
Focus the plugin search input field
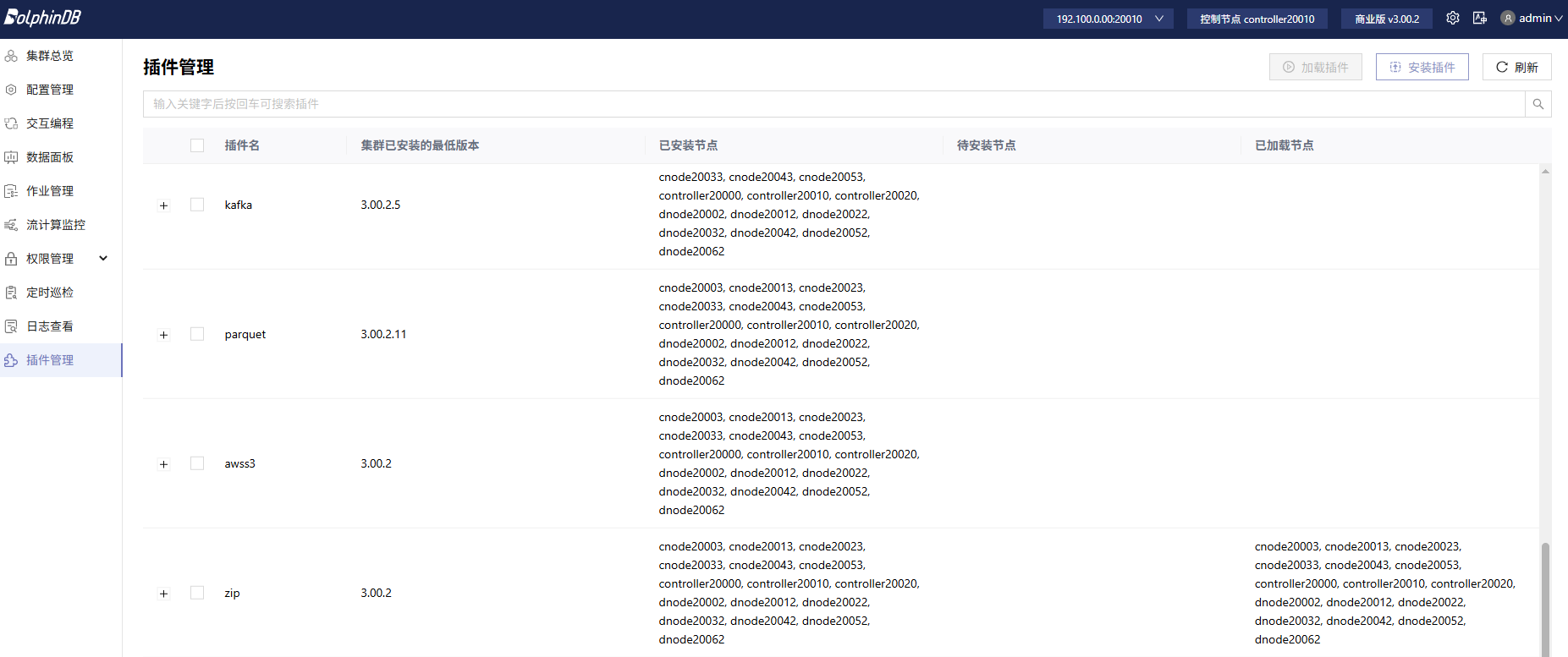[834, 104]
